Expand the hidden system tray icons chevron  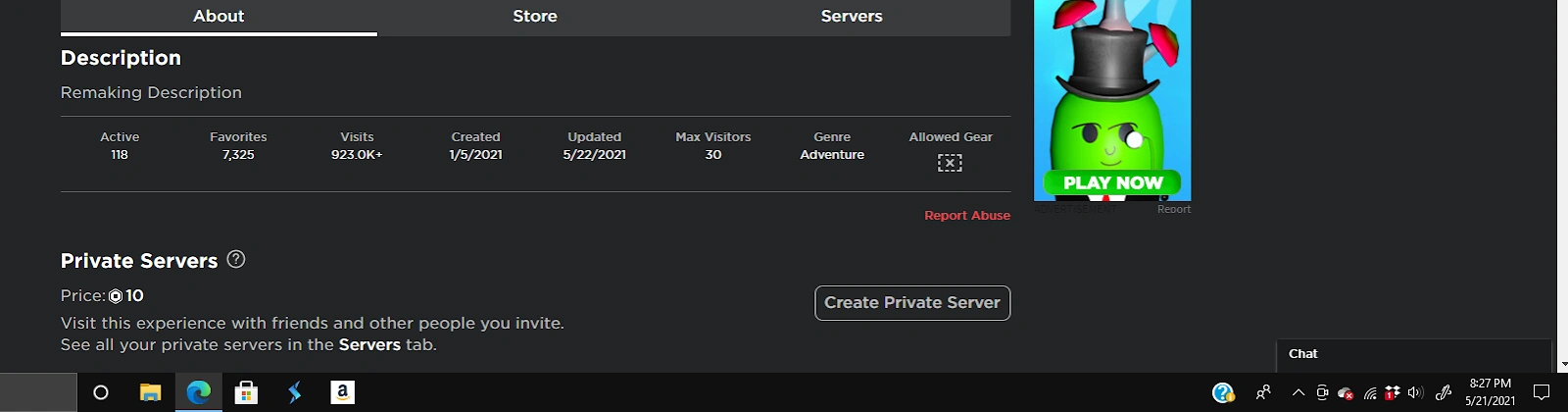pyautogui.click(x=1298, y=393)
